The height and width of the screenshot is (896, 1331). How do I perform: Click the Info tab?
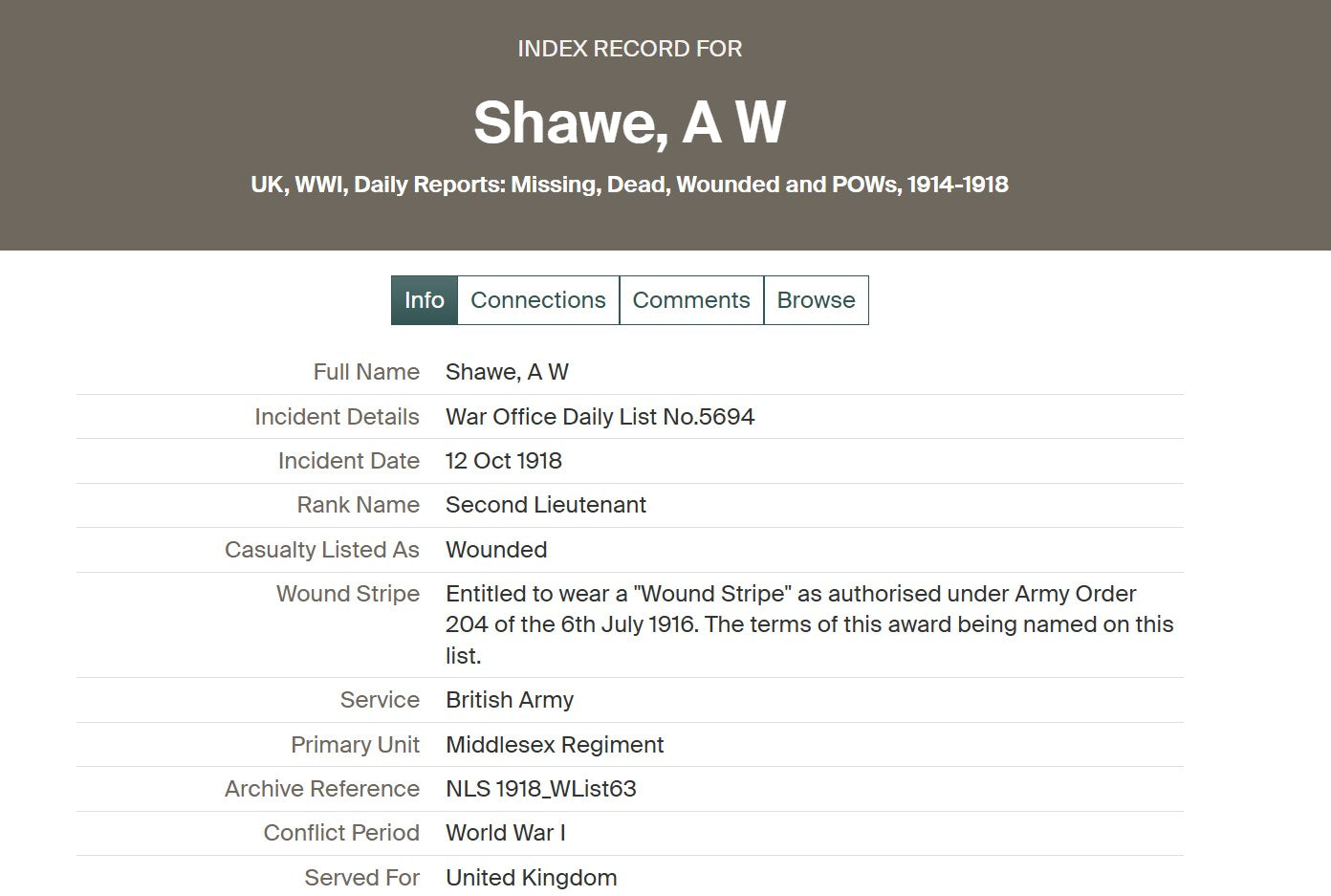pos(424,299)
